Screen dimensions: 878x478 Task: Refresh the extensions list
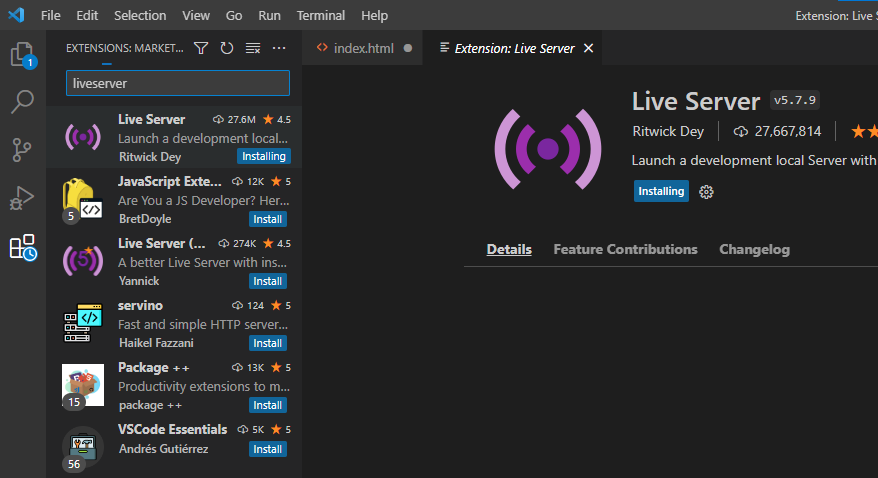tap(227, 48)
